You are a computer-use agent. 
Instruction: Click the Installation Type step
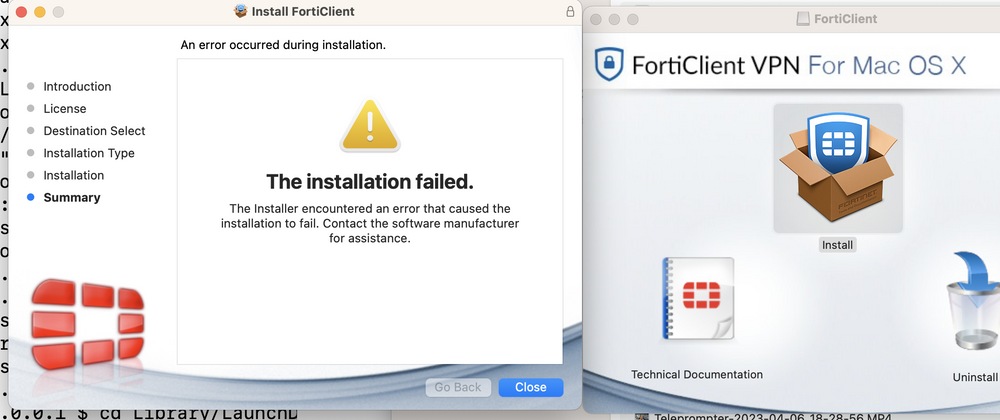88,153
